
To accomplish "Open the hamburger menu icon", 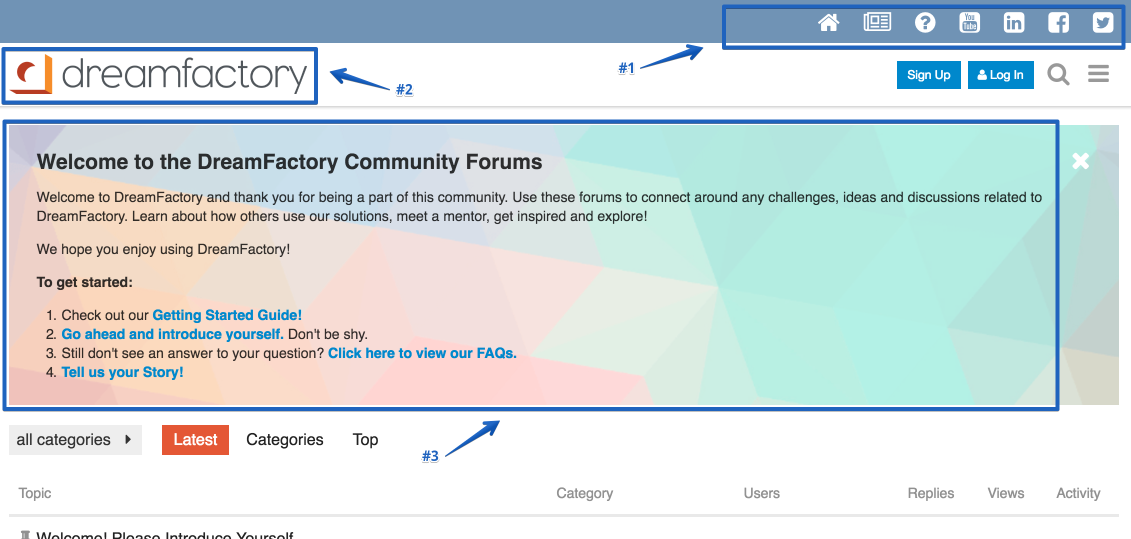I will pyautogui.click(x=1099, y=74).
